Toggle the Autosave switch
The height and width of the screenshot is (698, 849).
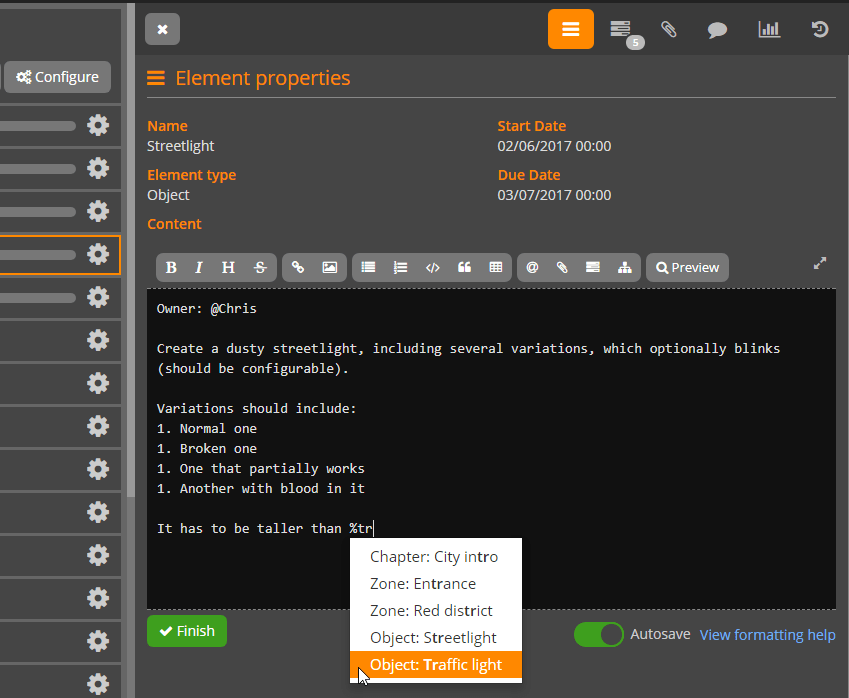[598, 635]
